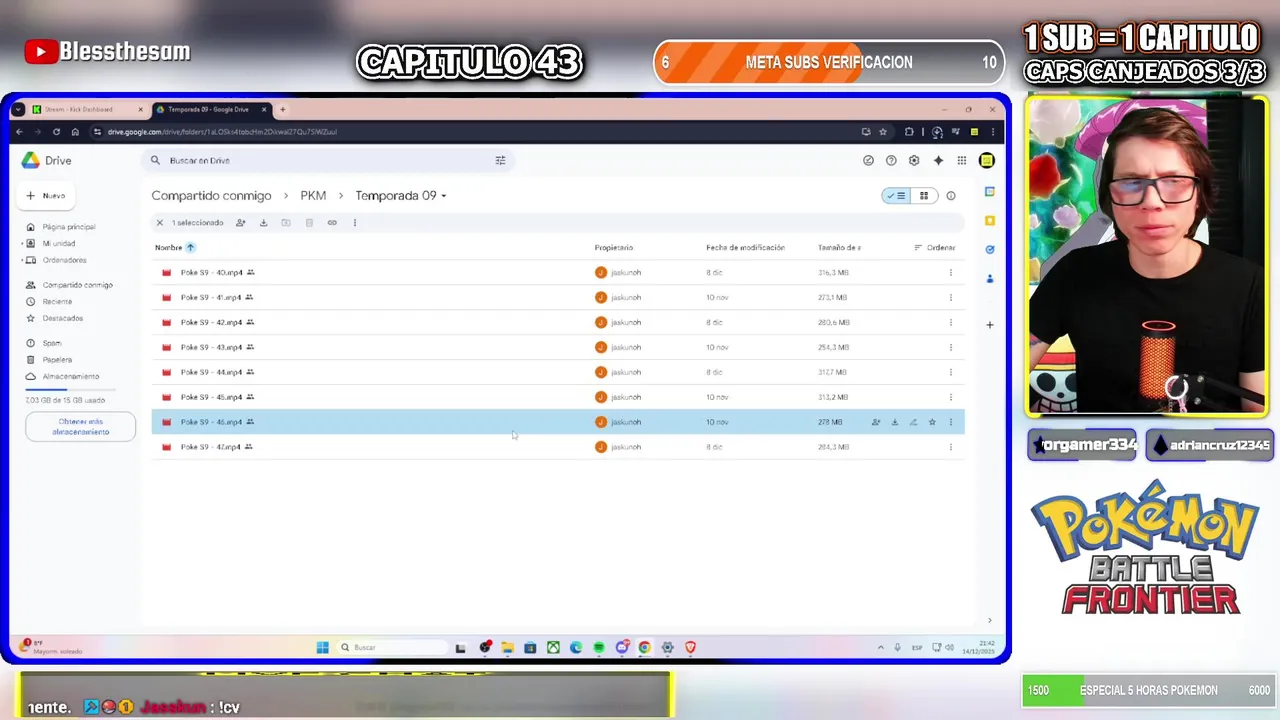The width and height of the screenshot is (1280, 720).
Task: Get add-ons plus icon in side panel
Action: click(990, 325)
